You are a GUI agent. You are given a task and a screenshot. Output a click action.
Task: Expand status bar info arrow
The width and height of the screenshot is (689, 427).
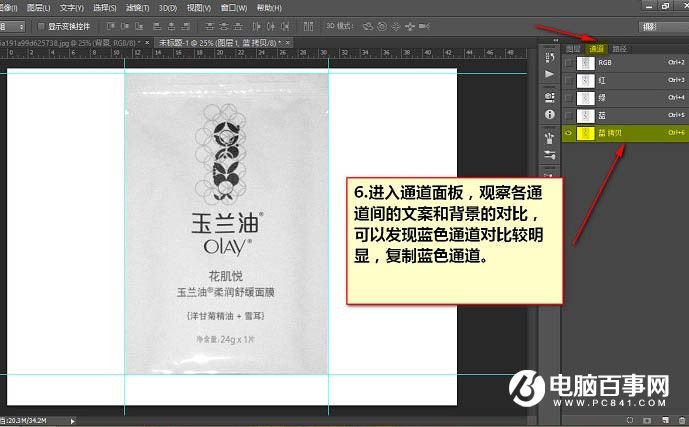(73, 421)
